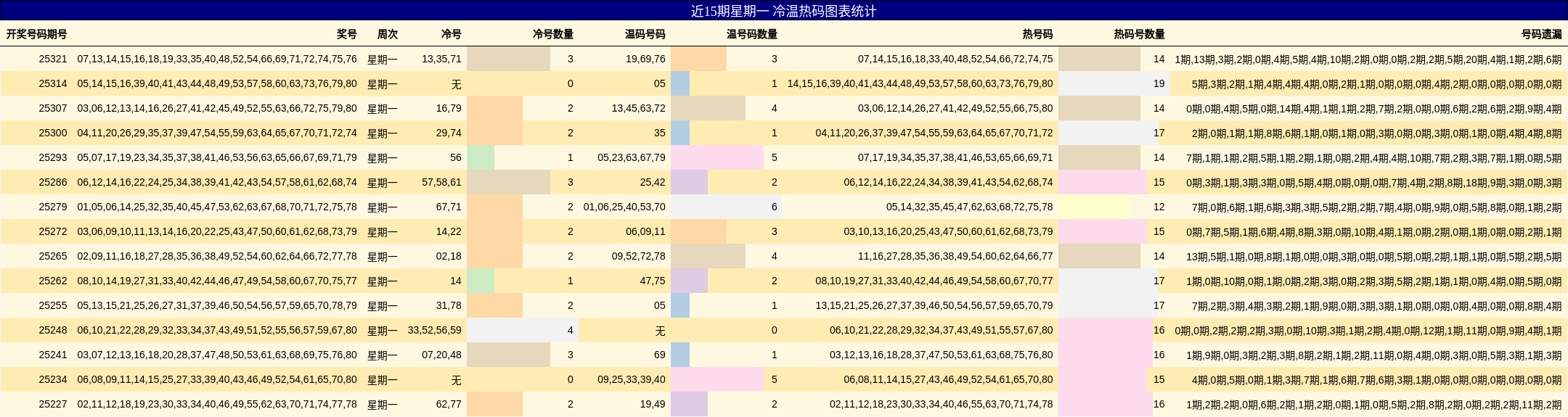Click cold numbers 33,52,56,59 in row 25248
The image size is (1568, 417).
pyautogui.click(x=435, y=330)
